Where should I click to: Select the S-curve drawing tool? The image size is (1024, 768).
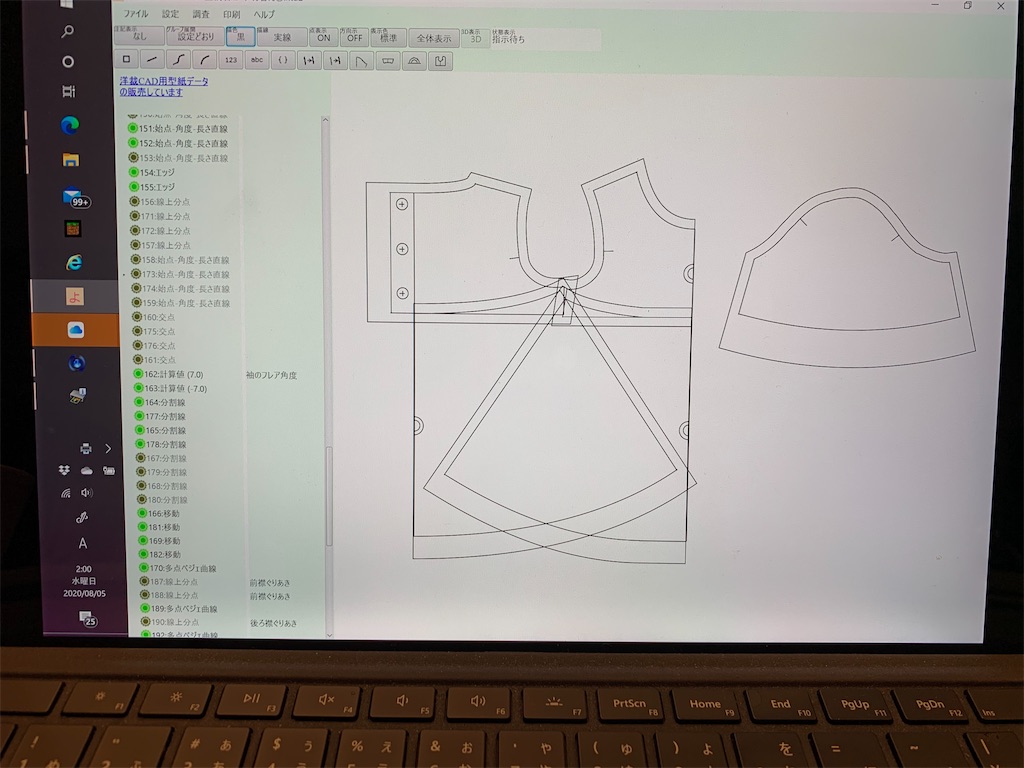(178, 60)
